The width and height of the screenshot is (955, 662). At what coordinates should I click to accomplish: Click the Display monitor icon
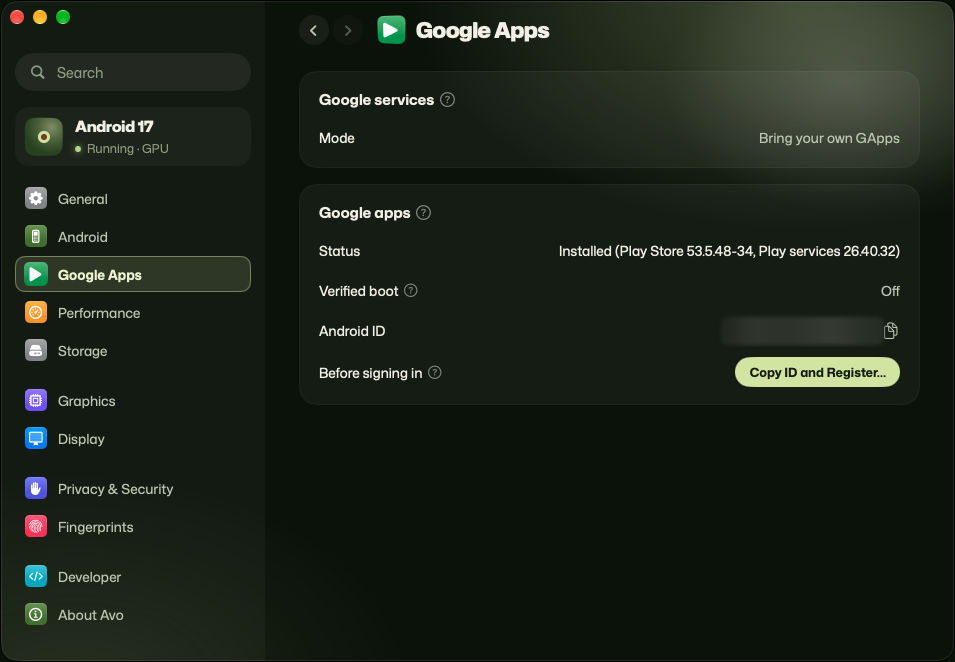36,438
